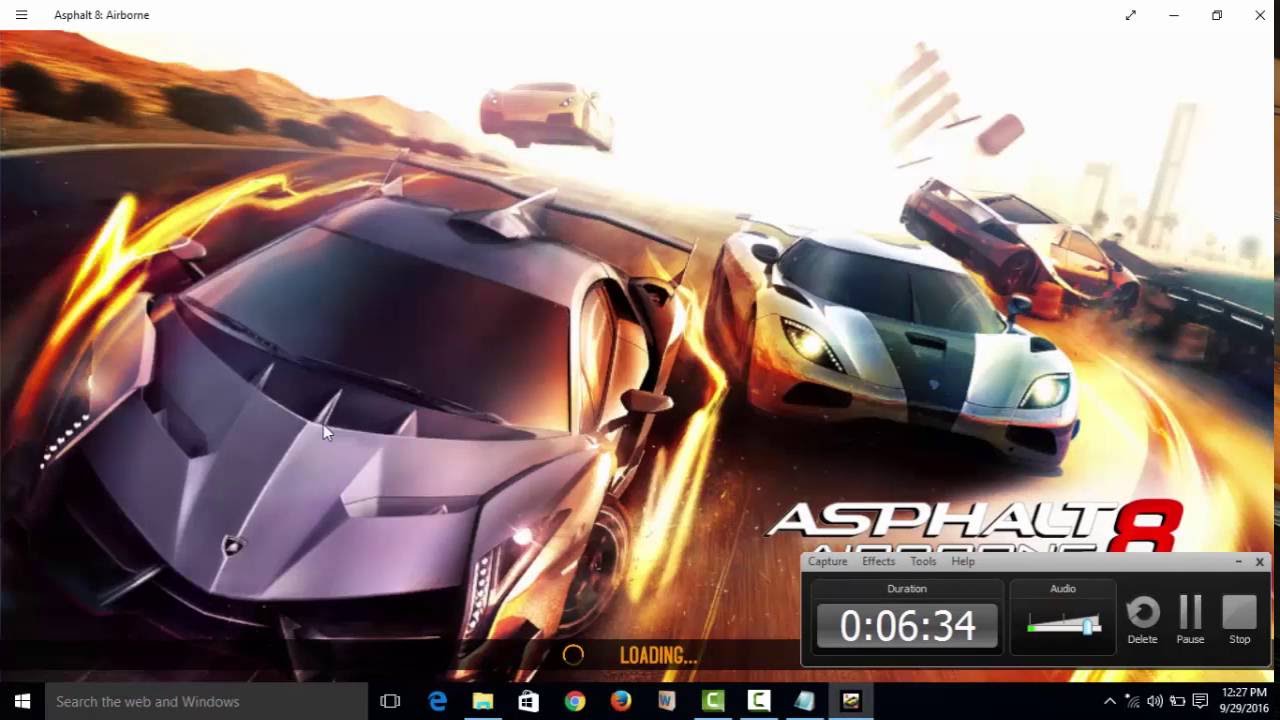Stop the screen recording
The width and height of the screenshot is (1280, 720).
(1239, 620)
